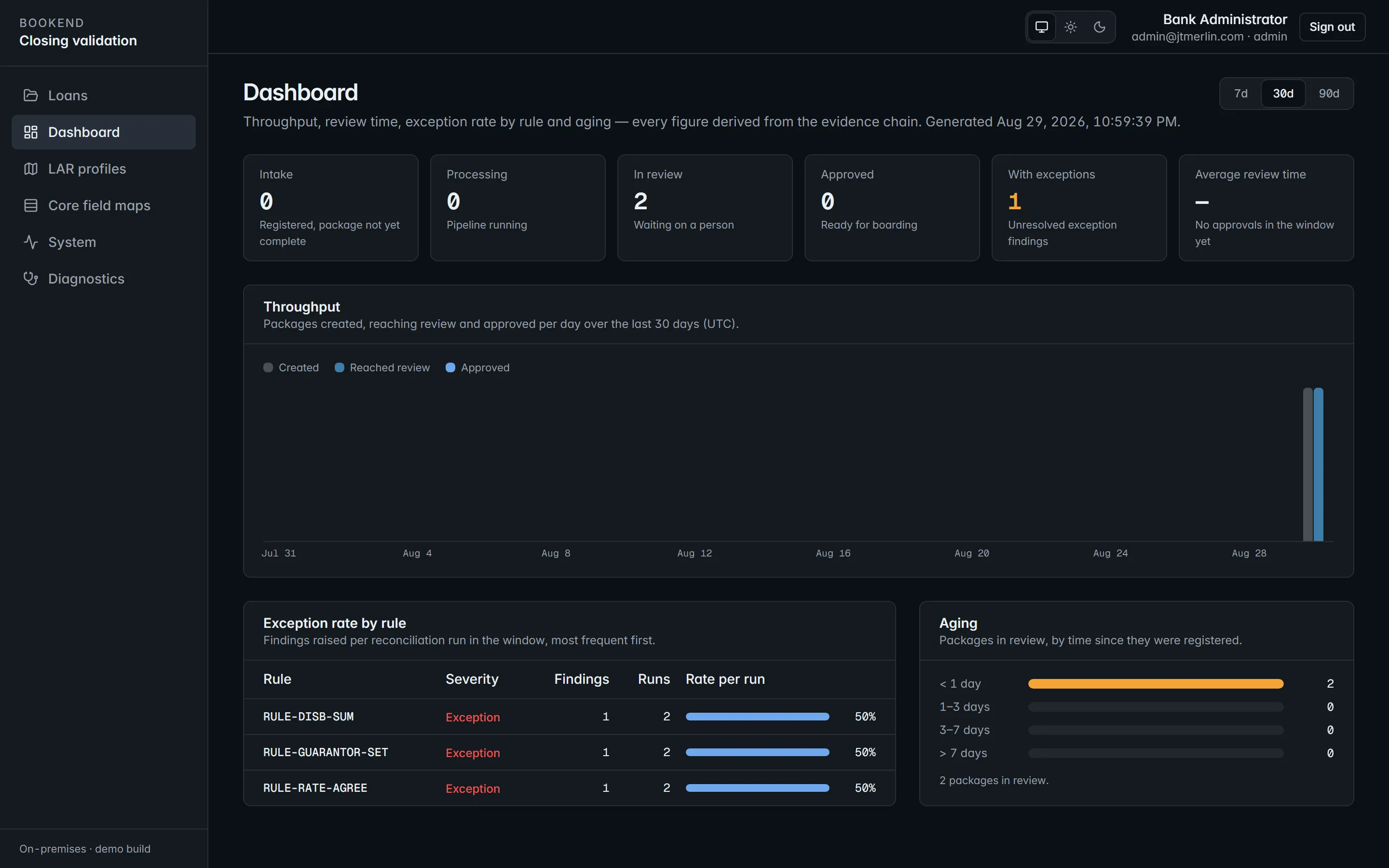1389x868 pixels.
Task: Open the Loans page label
Action: (x=68, y=95)
